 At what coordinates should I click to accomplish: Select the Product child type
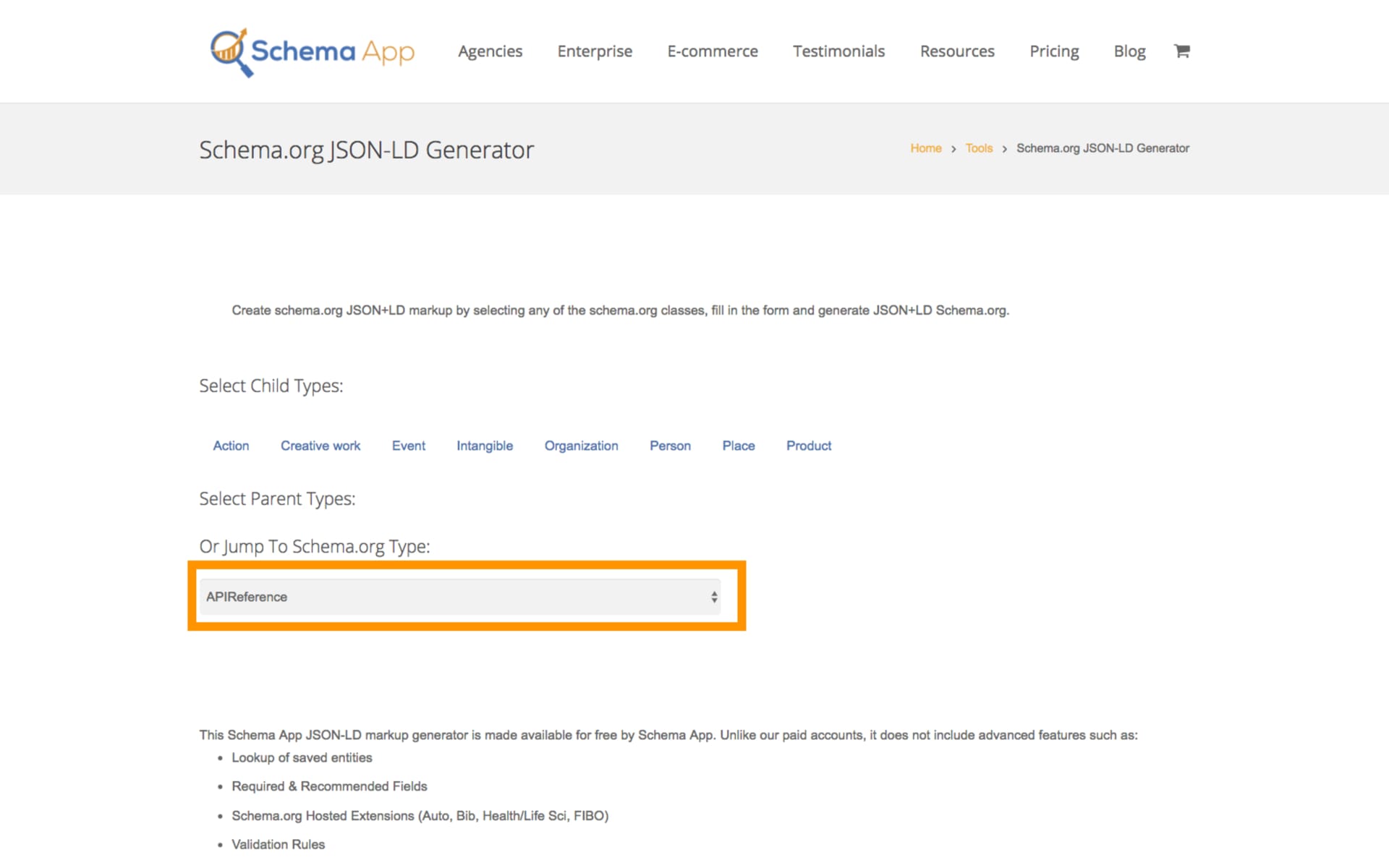809,446
